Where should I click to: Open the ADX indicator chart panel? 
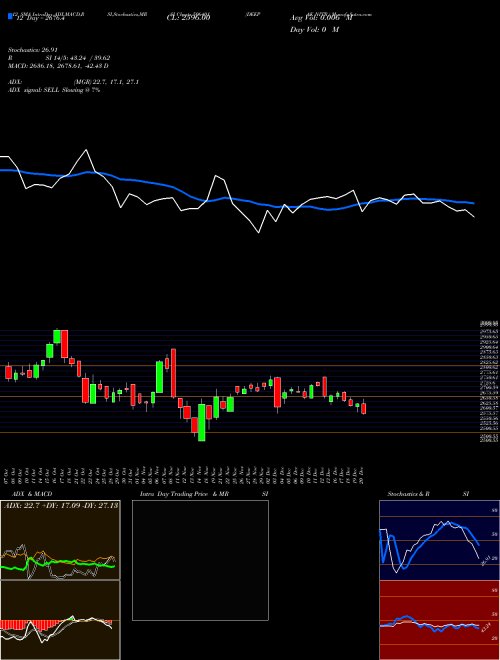[x=60, y=540]
